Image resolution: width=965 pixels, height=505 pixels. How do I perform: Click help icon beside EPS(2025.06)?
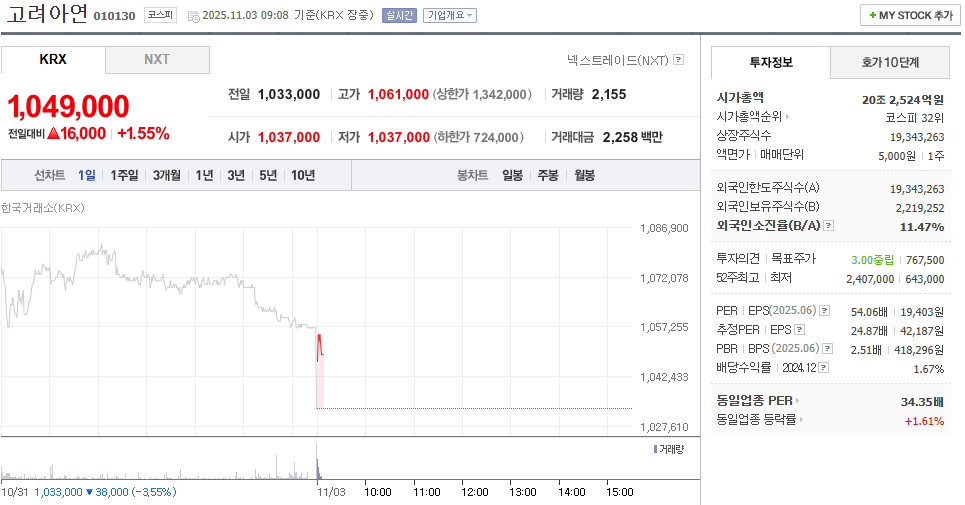click(x=825, y=311)
